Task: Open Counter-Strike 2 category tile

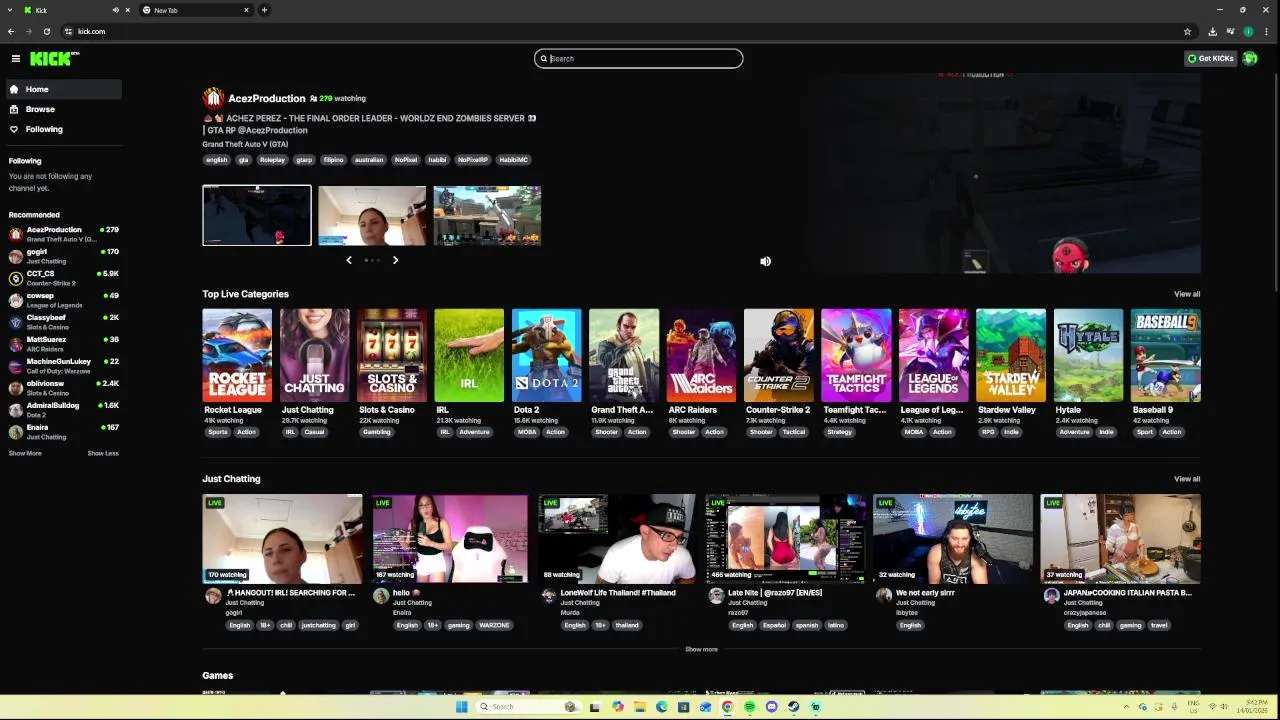Action: [779, 356]
